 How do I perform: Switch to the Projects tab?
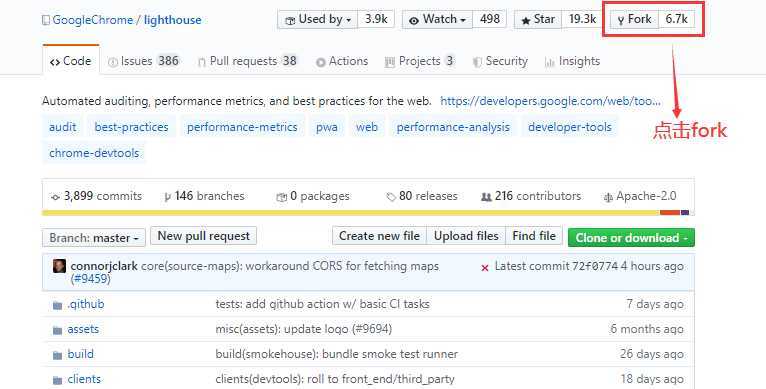tap(420, 61)
